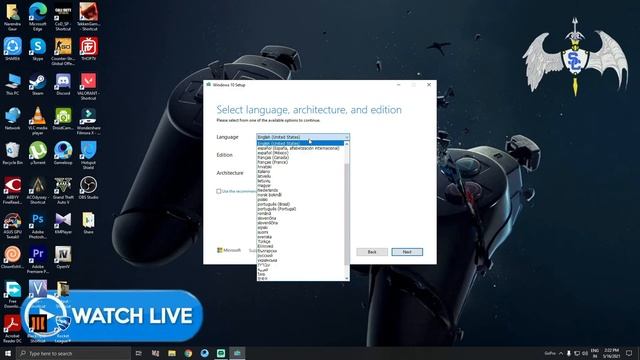Choose français (France) from language list
This screenshot has height=360, width=640.
pyautogui.click(x=273, y=162)
